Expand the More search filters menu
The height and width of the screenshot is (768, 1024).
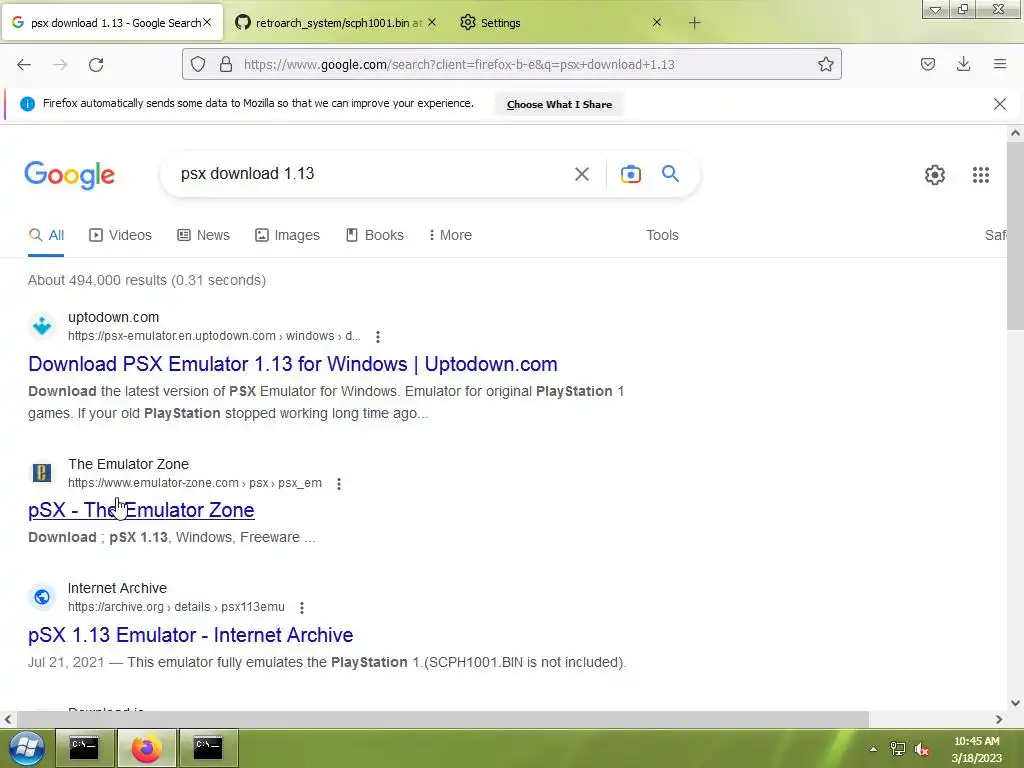pyautogui.click(x=450, y=235)
